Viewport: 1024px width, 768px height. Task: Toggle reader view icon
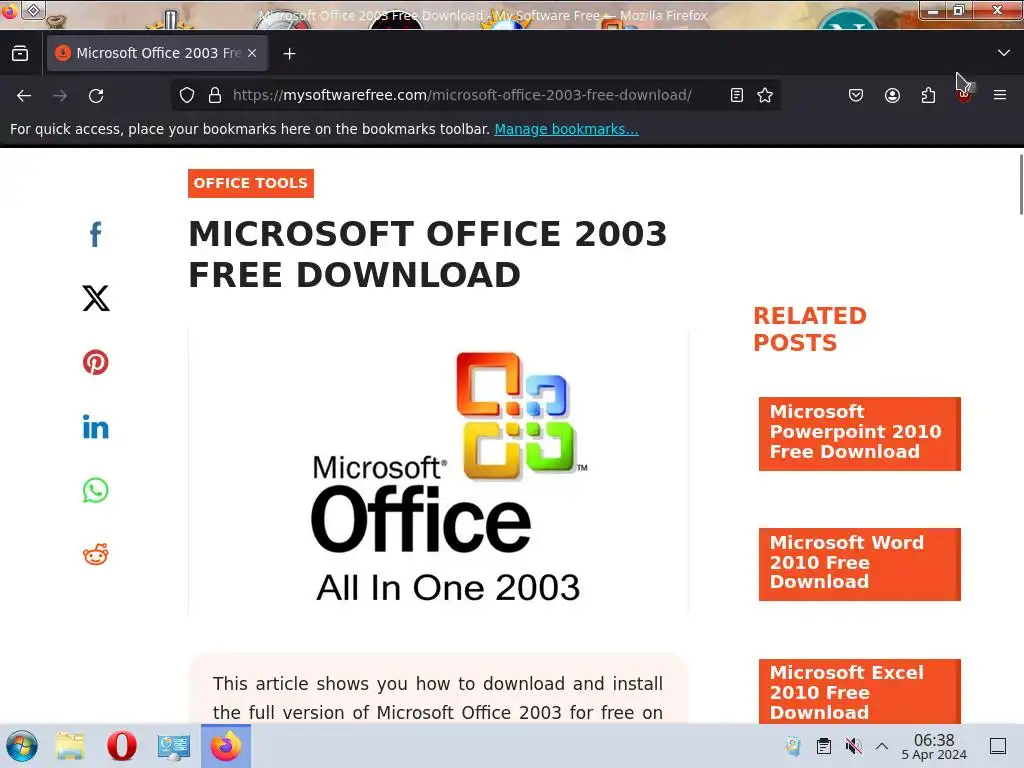point(737,95)
